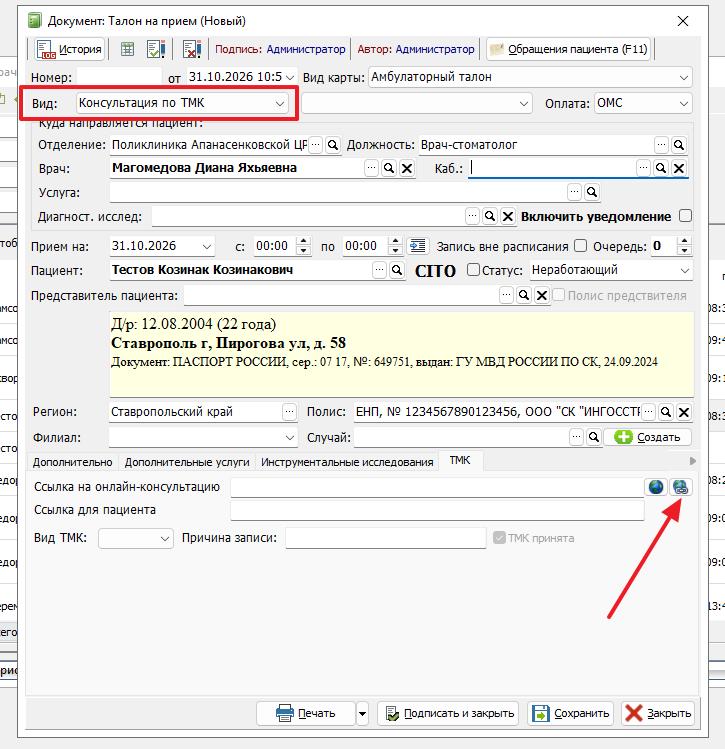Increase end time по with up arrow
The height and width of the screenshot is (749, 725).
tap(395, 241)
